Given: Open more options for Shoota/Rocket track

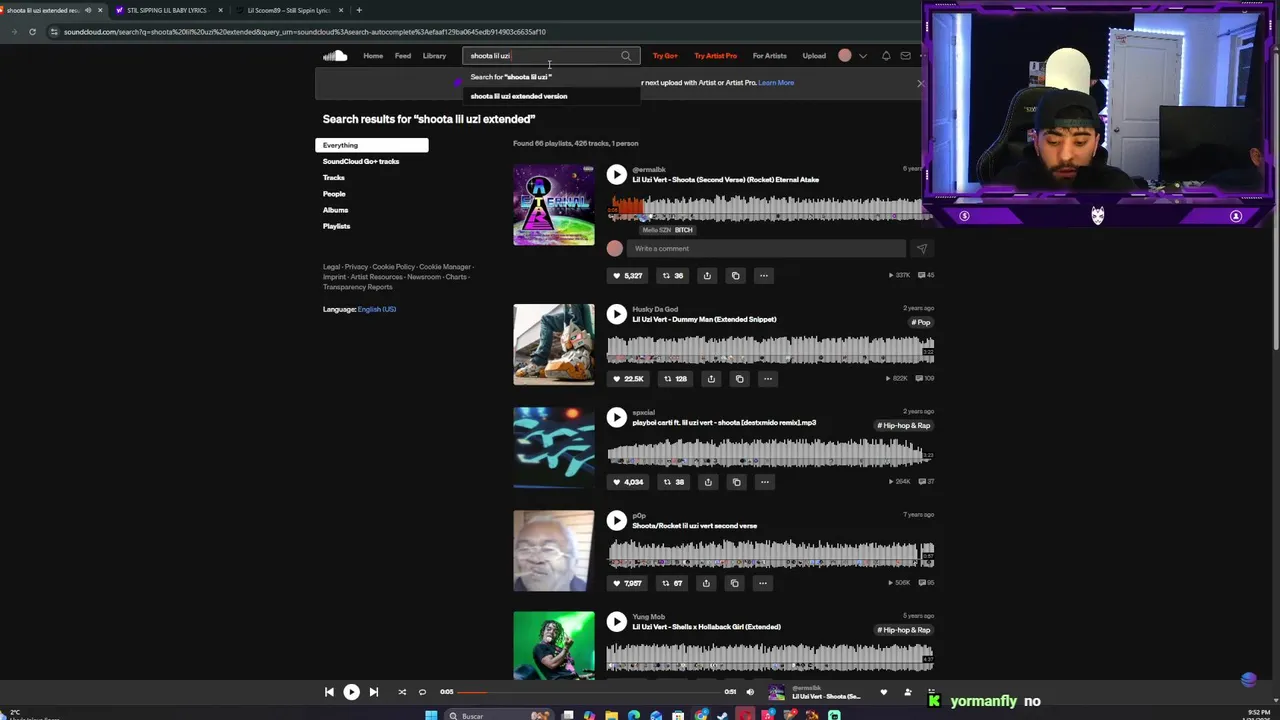Looking at the screenshot, I should (x=762, y=583).
